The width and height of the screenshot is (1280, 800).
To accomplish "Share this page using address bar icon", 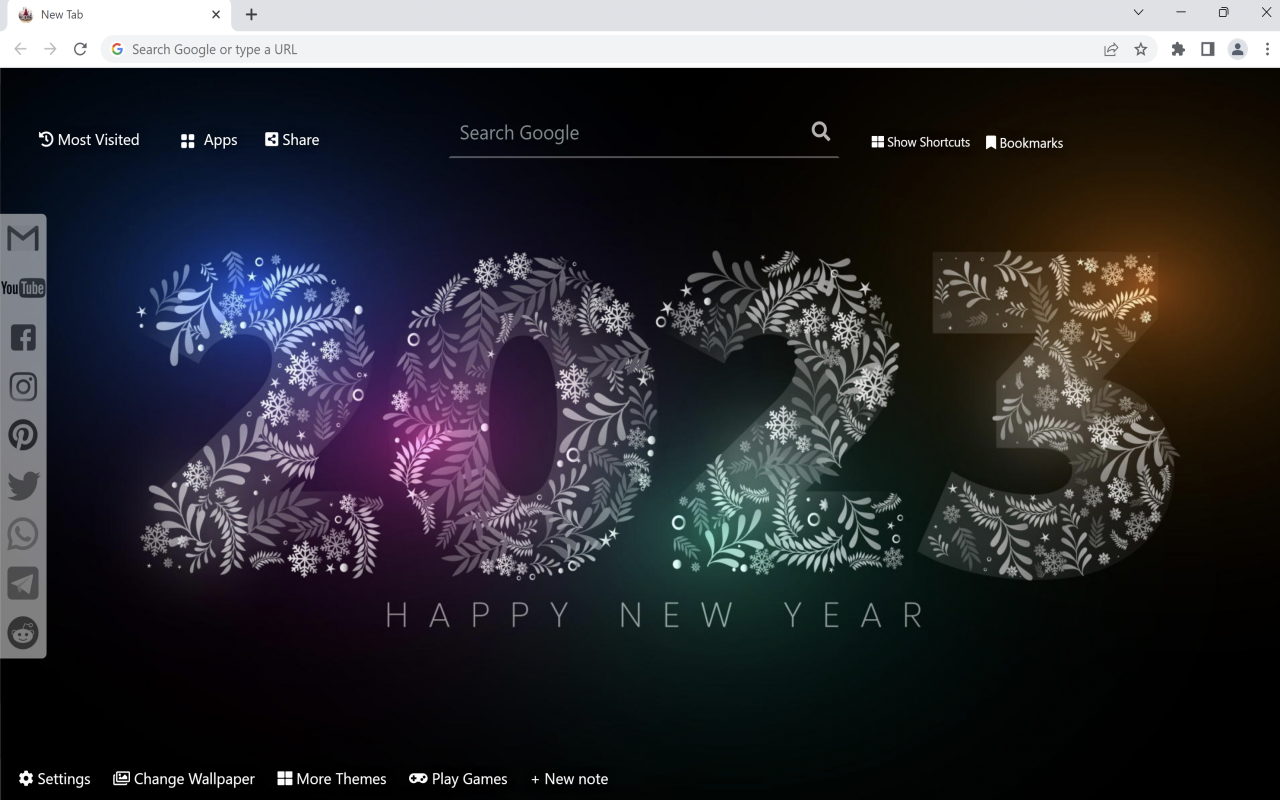I will click(1111, 49).
